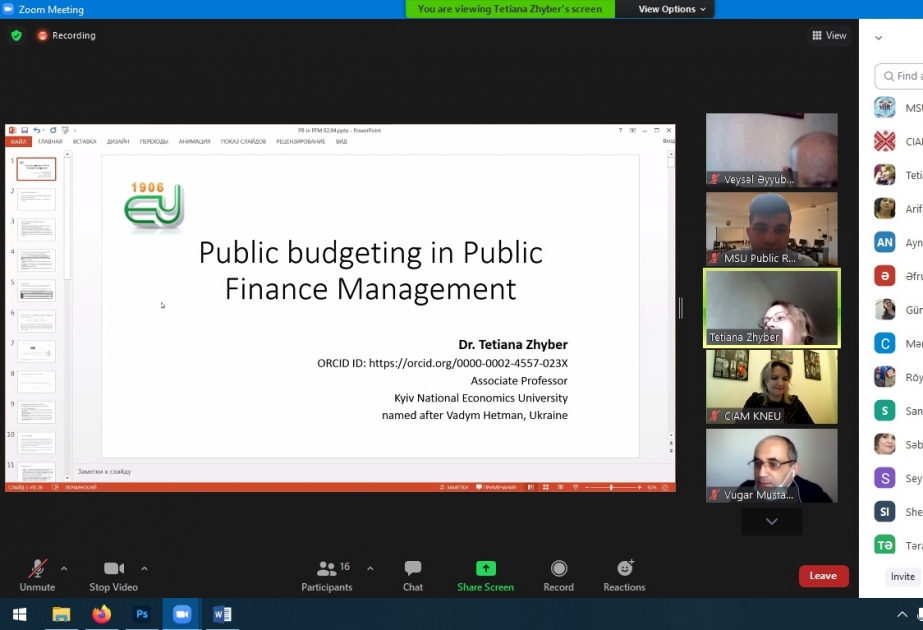Select slide 9 thumbnail in slide panel

tap(36, 413)
